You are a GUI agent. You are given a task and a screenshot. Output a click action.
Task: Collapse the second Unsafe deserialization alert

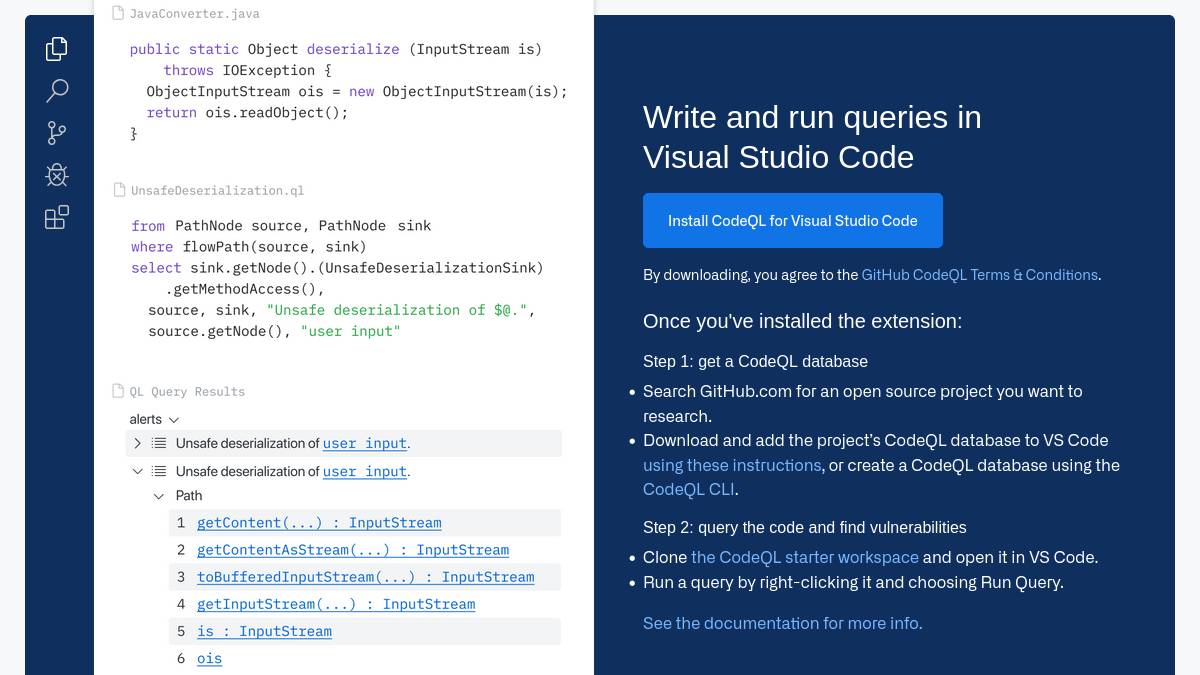pos(137,471)
